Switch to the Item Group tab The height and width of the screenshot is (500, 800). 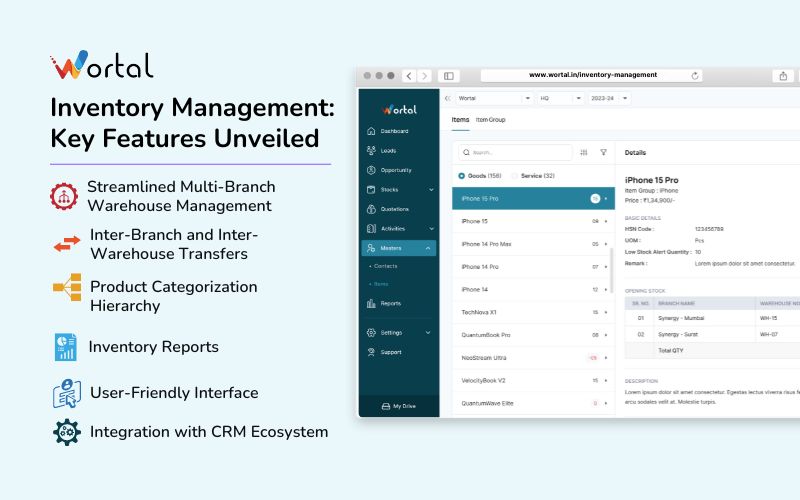click(x=490, y=120)
